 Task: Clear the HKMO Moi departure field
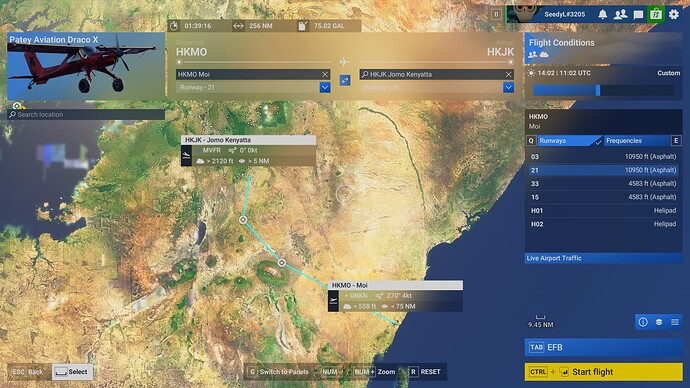[325, 74]
